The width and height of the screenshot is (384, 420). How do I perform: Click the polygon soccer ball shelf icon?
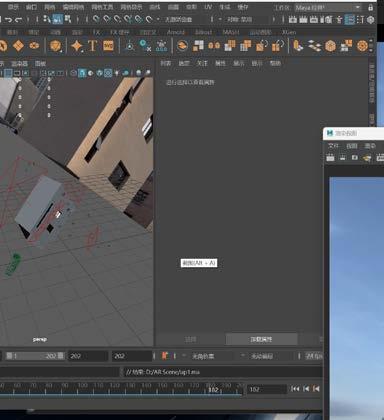(x=330, y=46)
